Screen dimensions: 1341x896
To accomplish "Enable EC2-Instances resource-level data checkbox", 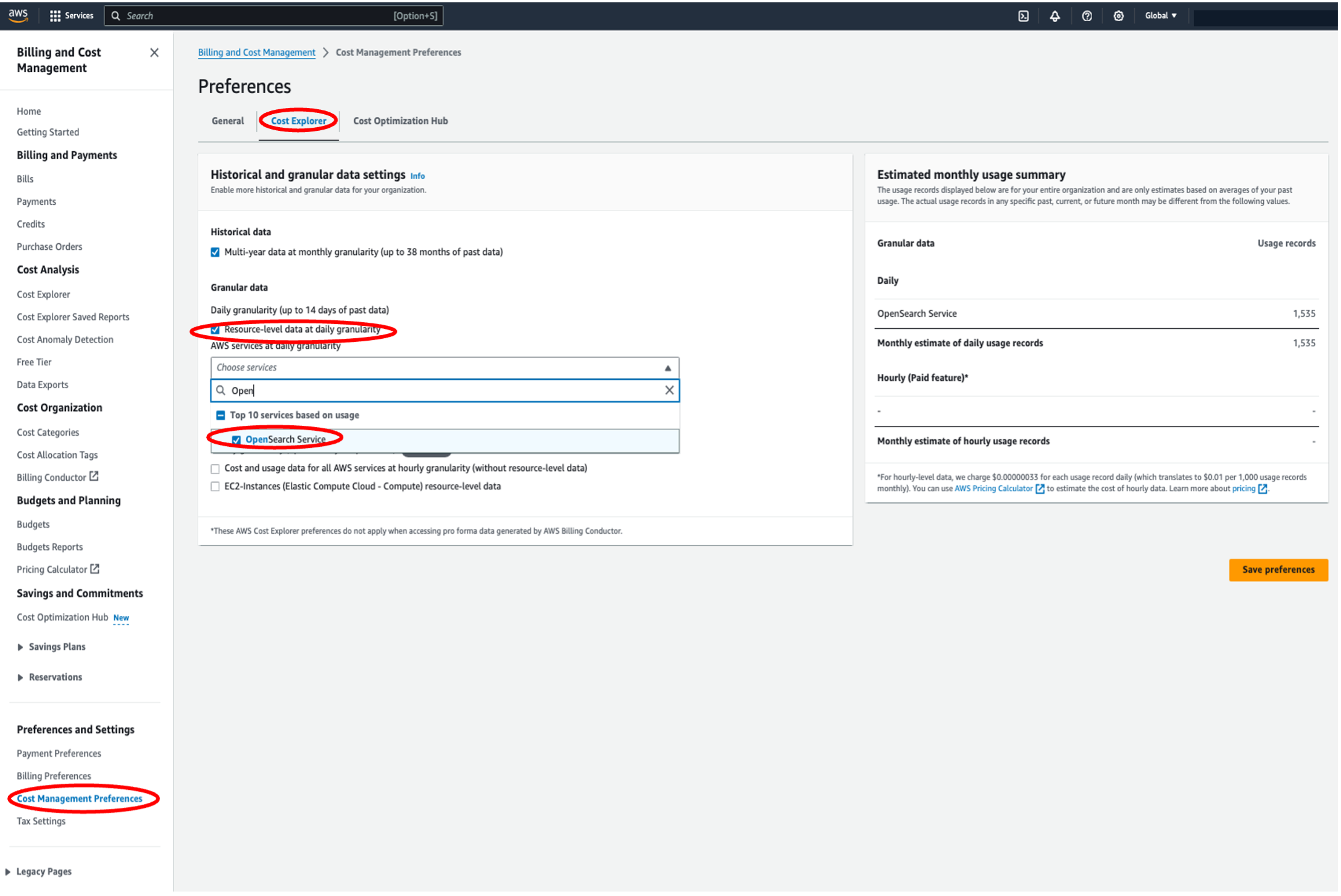I will coord(215,486).
